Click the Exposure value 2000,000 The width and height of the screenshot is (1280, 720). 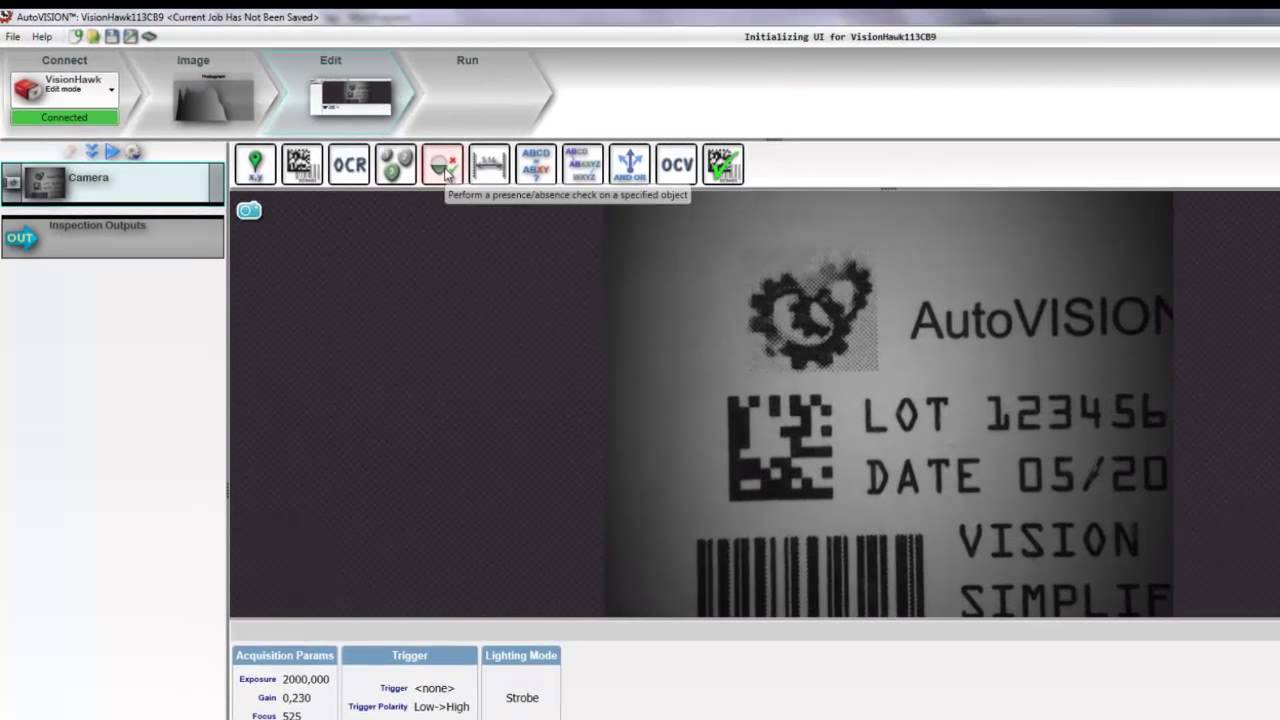click(306, 679)
